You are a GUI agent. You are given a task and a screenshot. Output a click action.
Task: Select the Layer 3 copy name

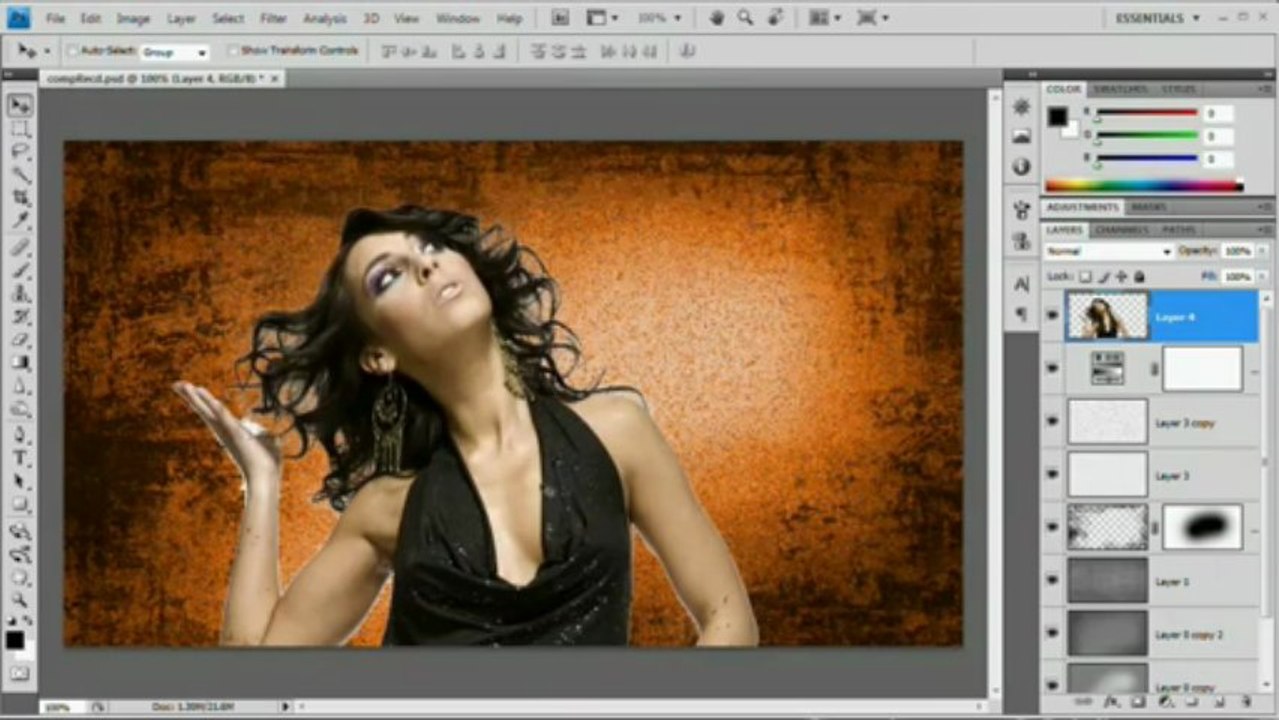(x=1185, y=423)
